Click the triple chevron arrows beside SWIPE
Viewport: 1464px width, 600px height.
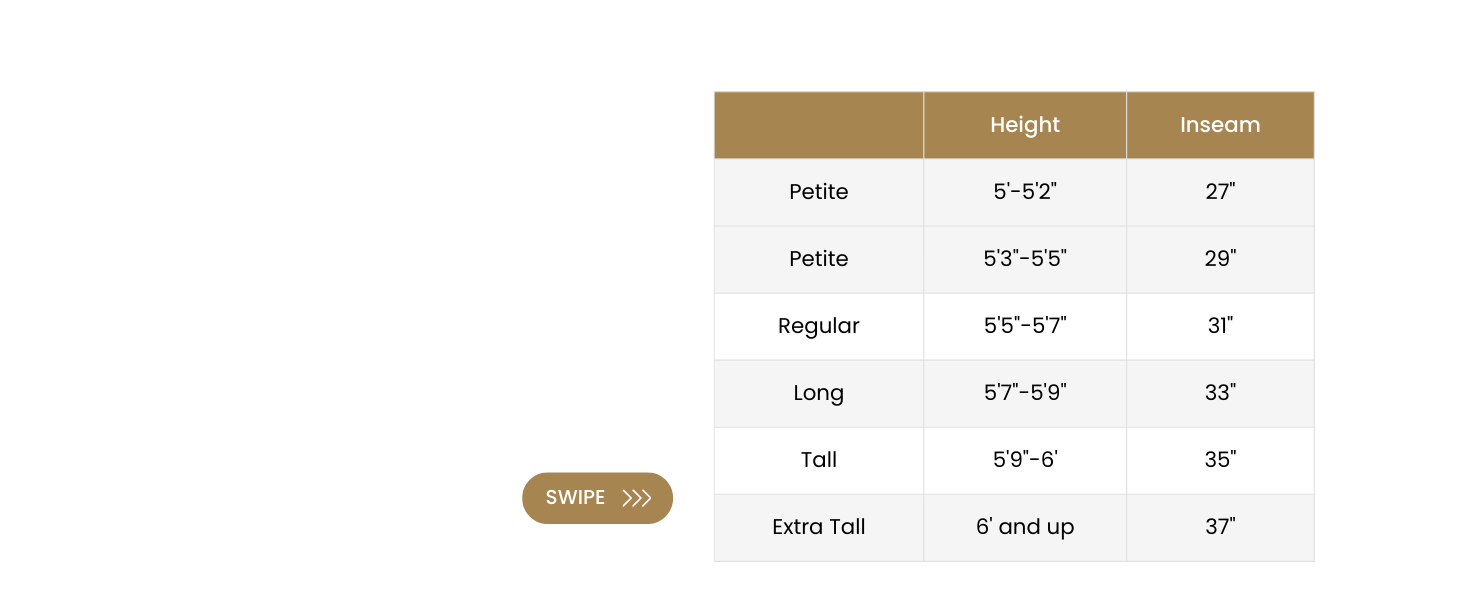637,498
